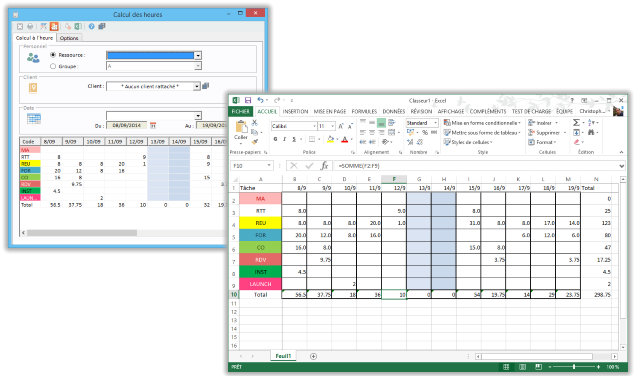Click Mise en forme conditionnelle button
The image size is (640, 376).
[x=482, y=122]
